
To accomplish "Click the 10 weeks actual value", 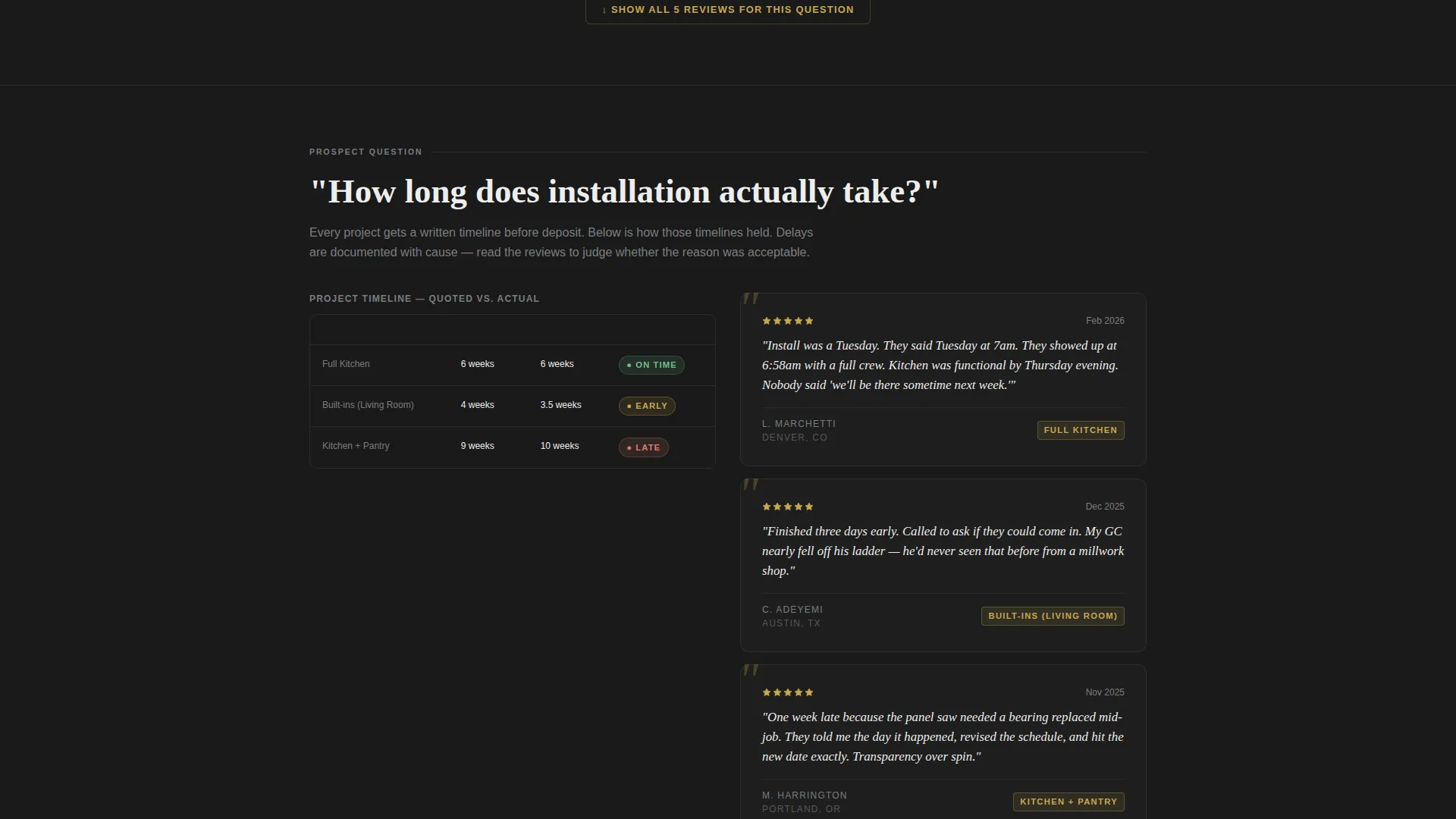I will point(559,446).
